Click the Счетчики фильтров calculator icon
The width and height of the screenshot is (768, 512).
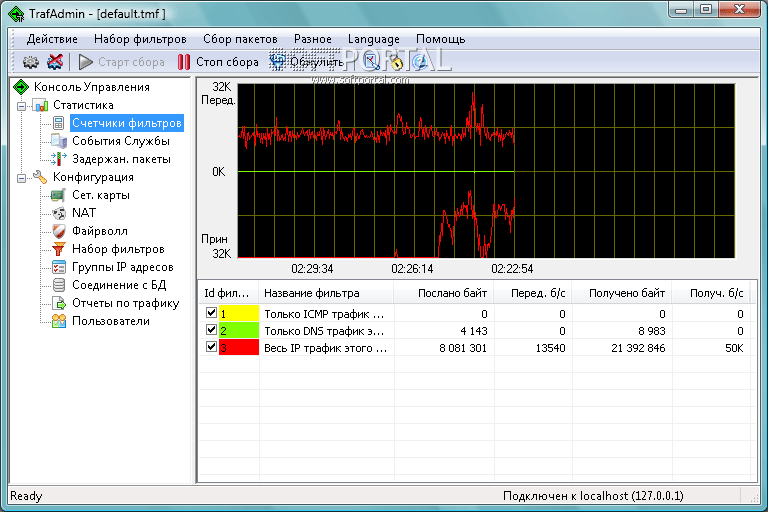(59, 123)
